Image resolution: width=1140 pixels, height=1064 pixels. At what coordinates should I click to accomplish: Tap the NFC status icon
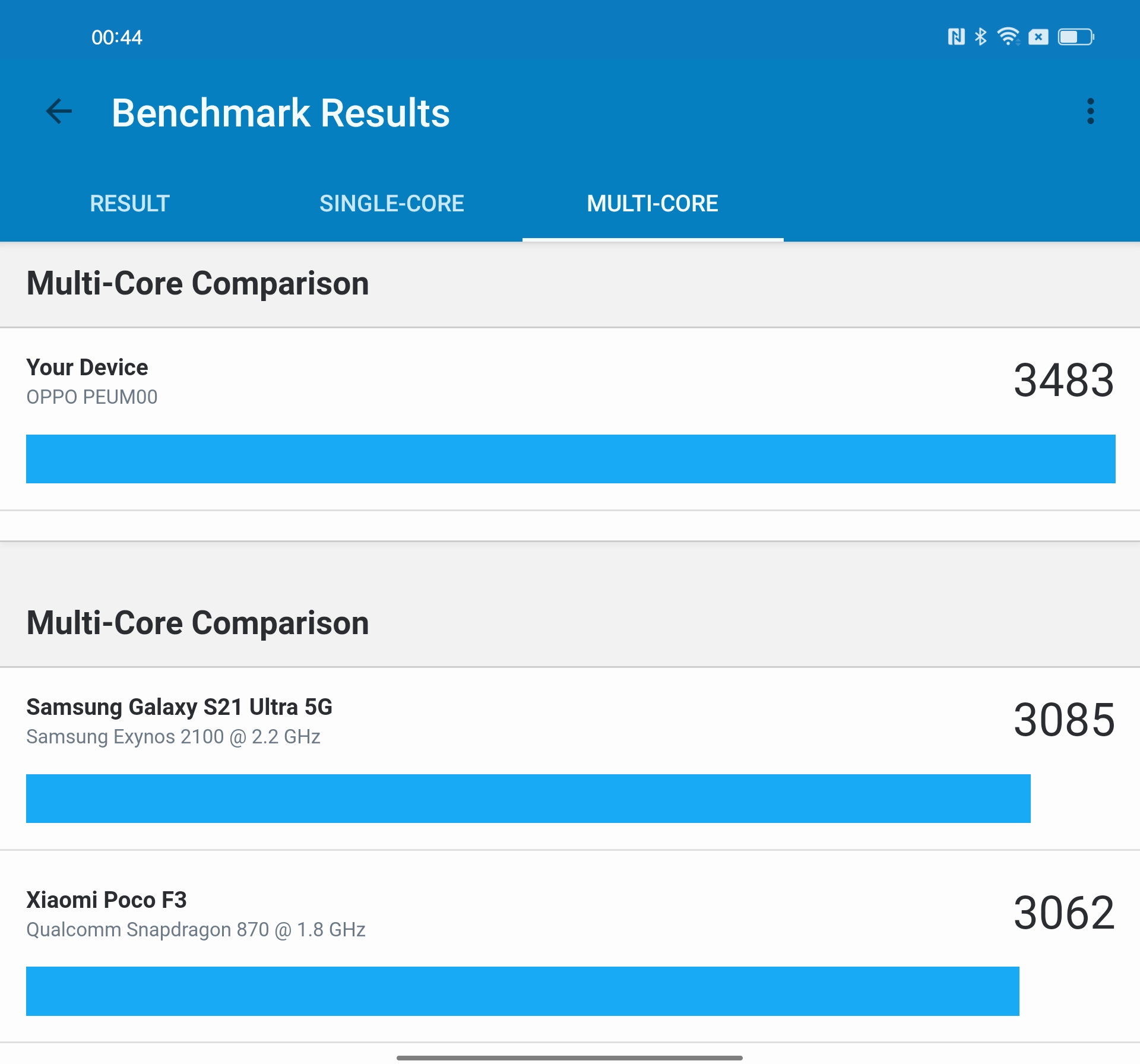pyautogui.click(x=956, y=37)
